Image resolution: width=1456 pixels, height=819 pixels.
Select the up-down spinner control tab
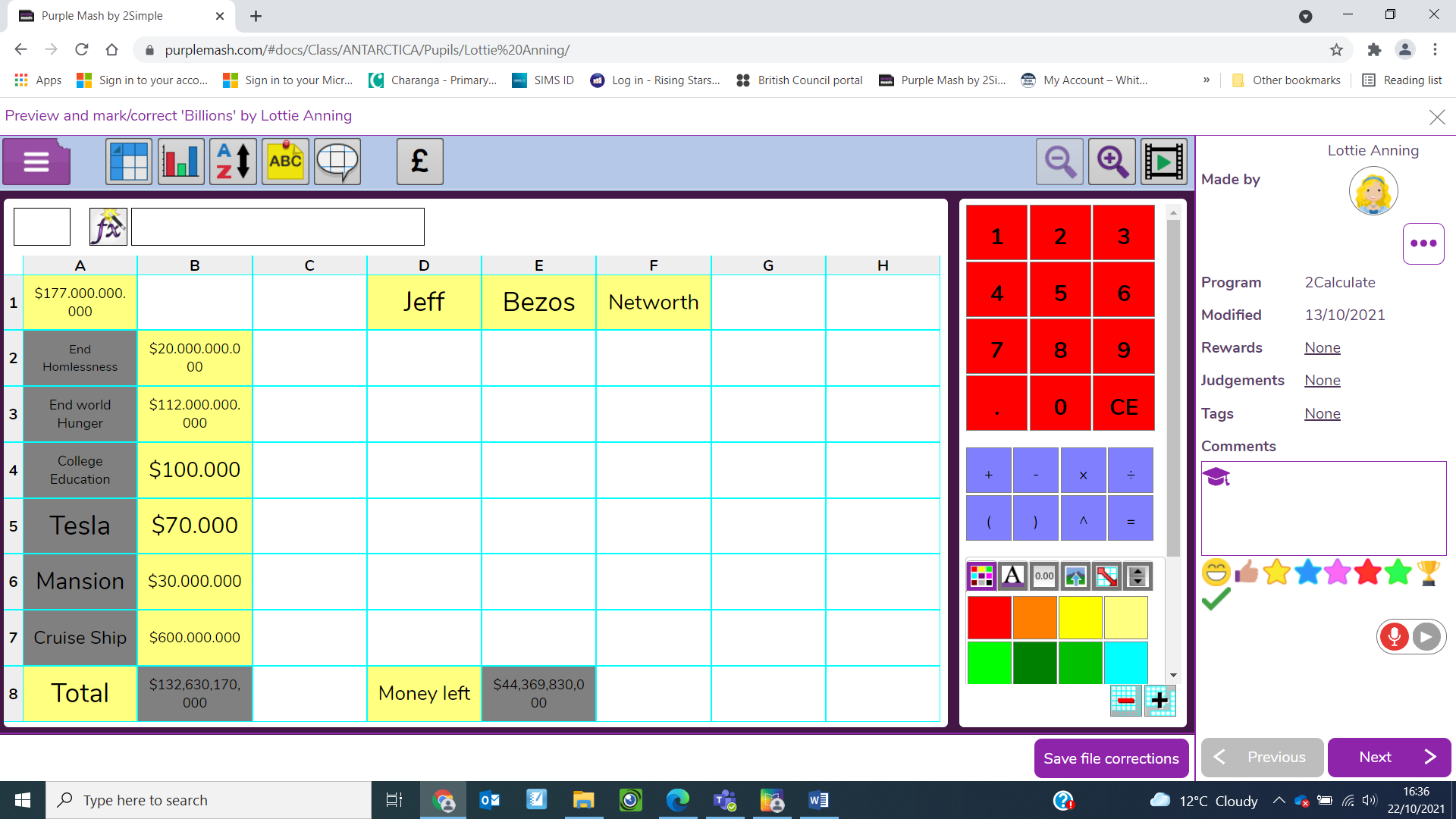1137,576
